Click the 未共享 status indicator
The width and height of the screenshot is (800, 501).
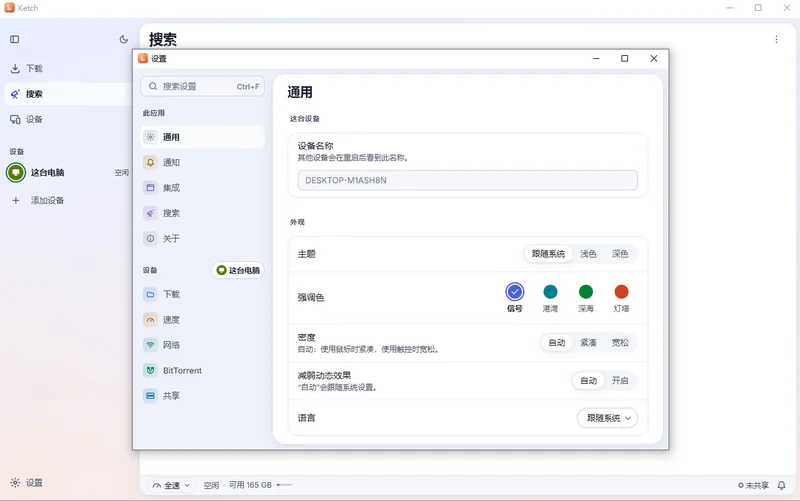753,485
